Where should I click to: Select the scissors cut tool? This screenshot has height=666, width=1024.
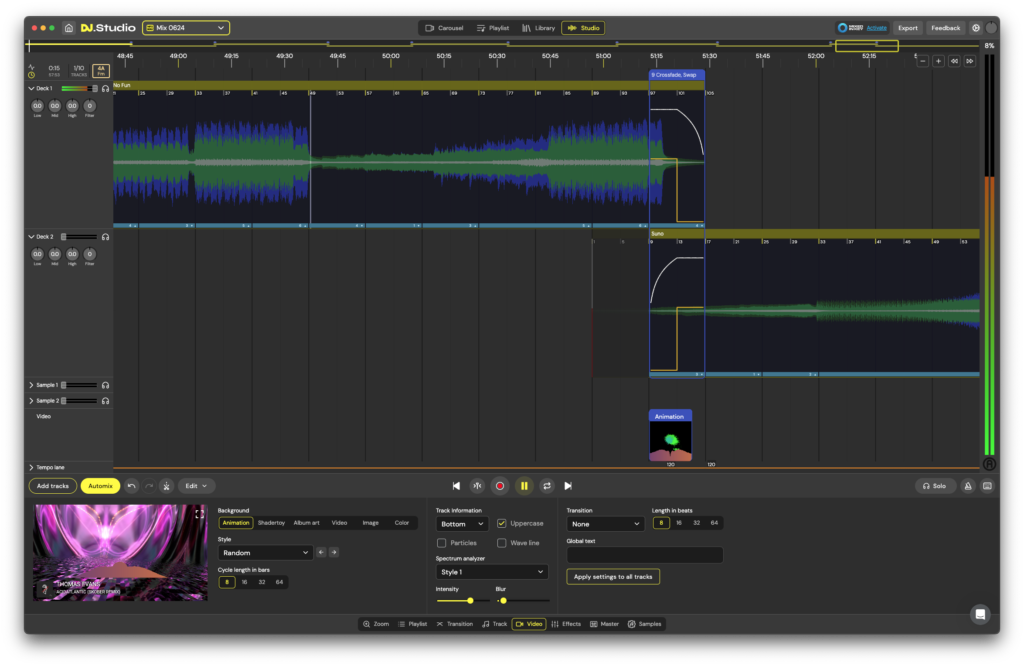pos(165,485)
